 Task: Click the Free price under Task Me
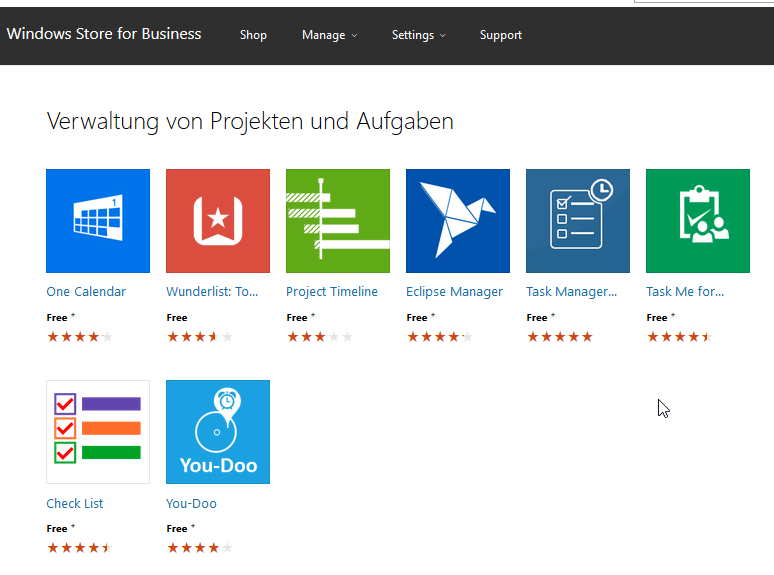point(657,318)
